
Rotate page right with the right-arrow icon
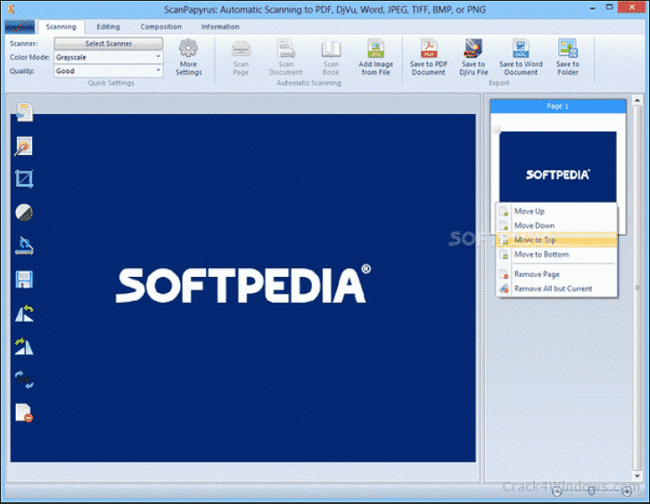tap(24, 346)
